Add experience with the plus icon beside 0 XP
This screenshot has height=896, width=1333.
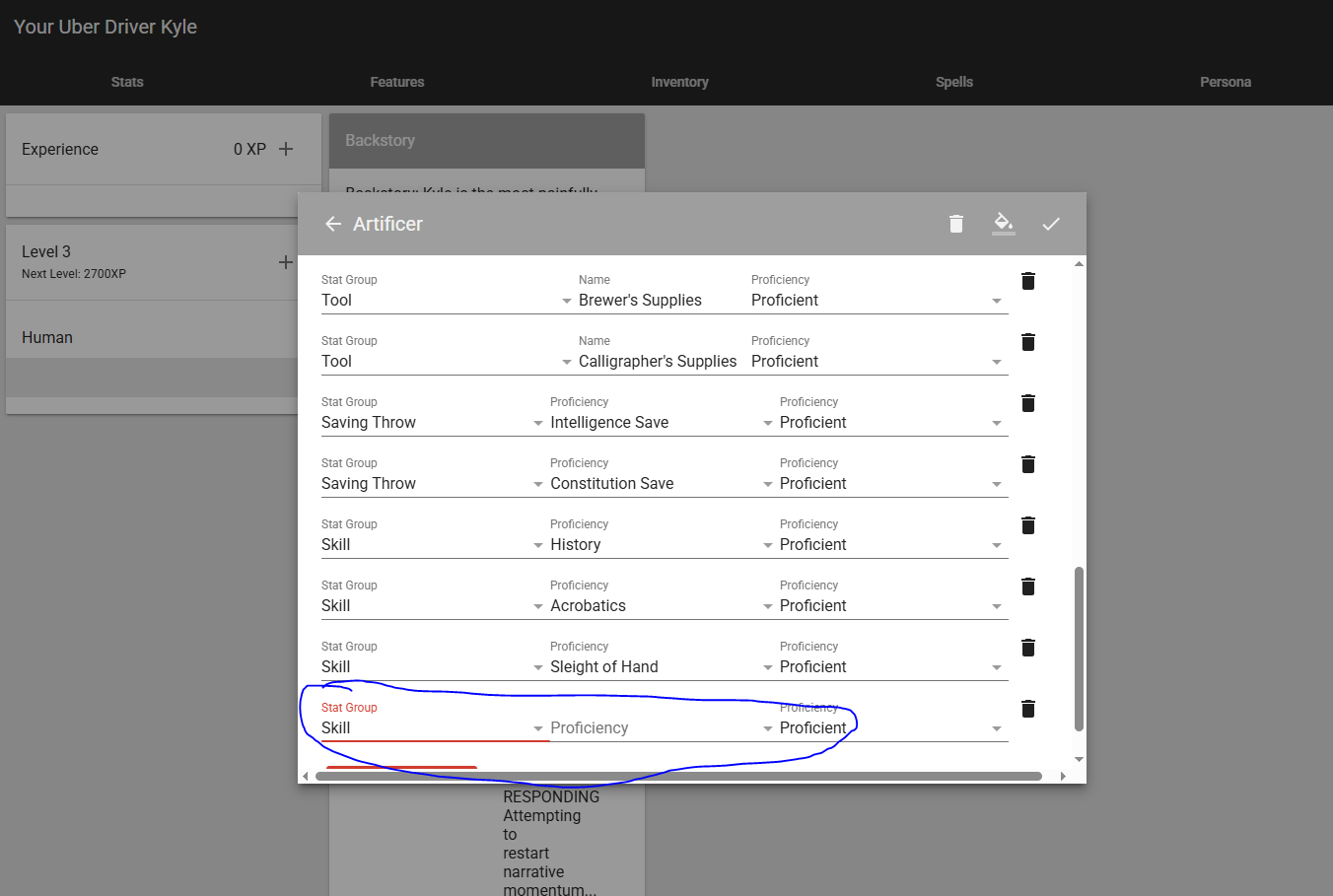point(286,149)
